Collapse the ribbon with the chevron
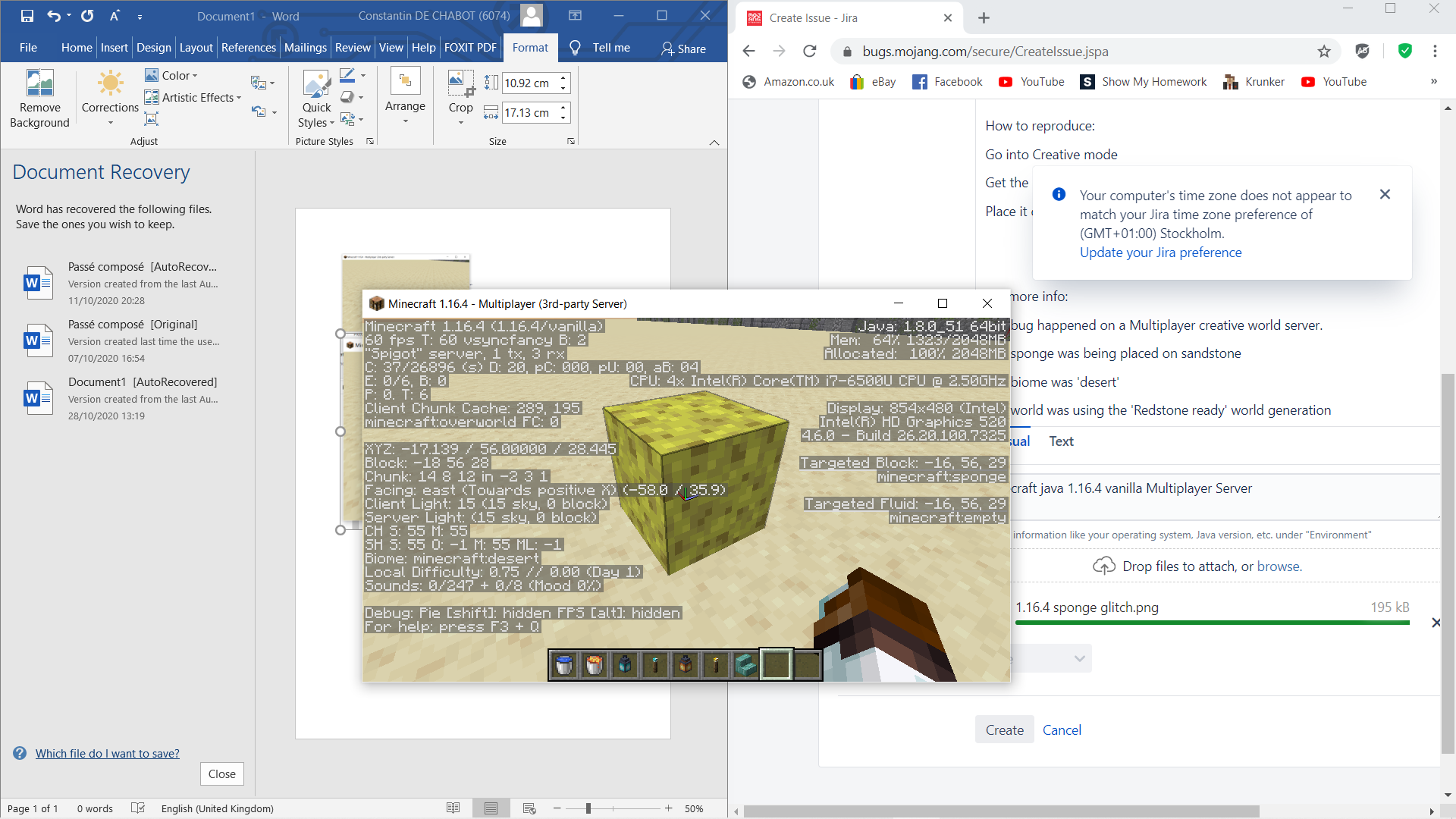The width and height of the screenshot is (1456, 819). [714, 142]
